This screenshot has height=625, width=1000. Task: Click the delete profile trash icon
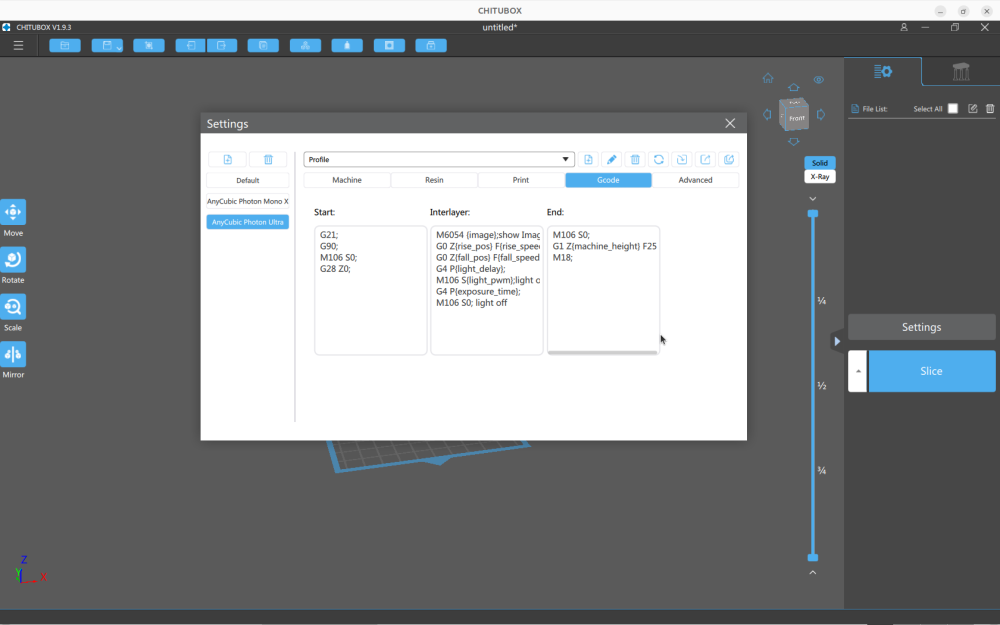pyautogui.click(x=635, y=159)
